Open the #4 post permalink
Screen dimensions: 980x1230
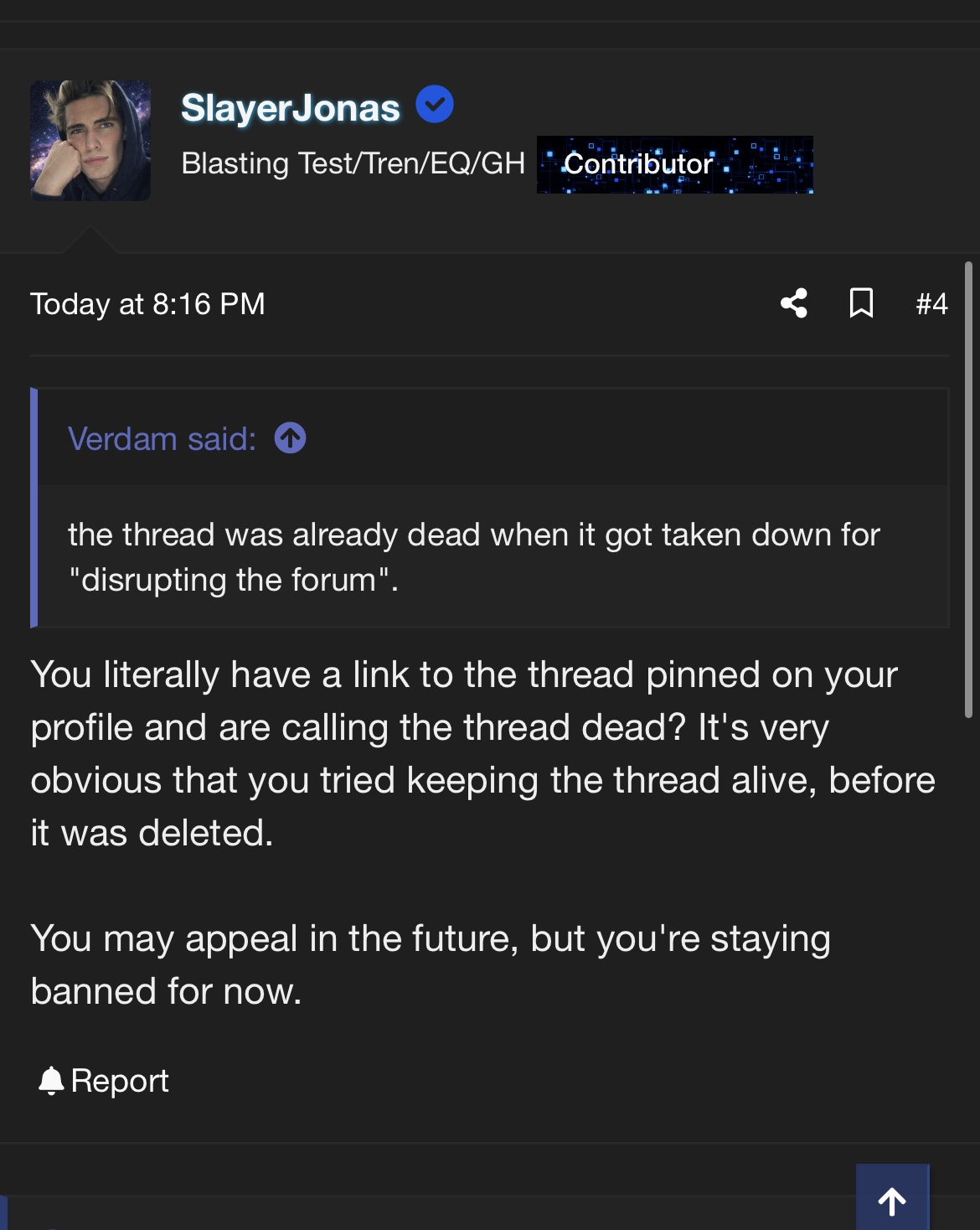coord(931,303)
